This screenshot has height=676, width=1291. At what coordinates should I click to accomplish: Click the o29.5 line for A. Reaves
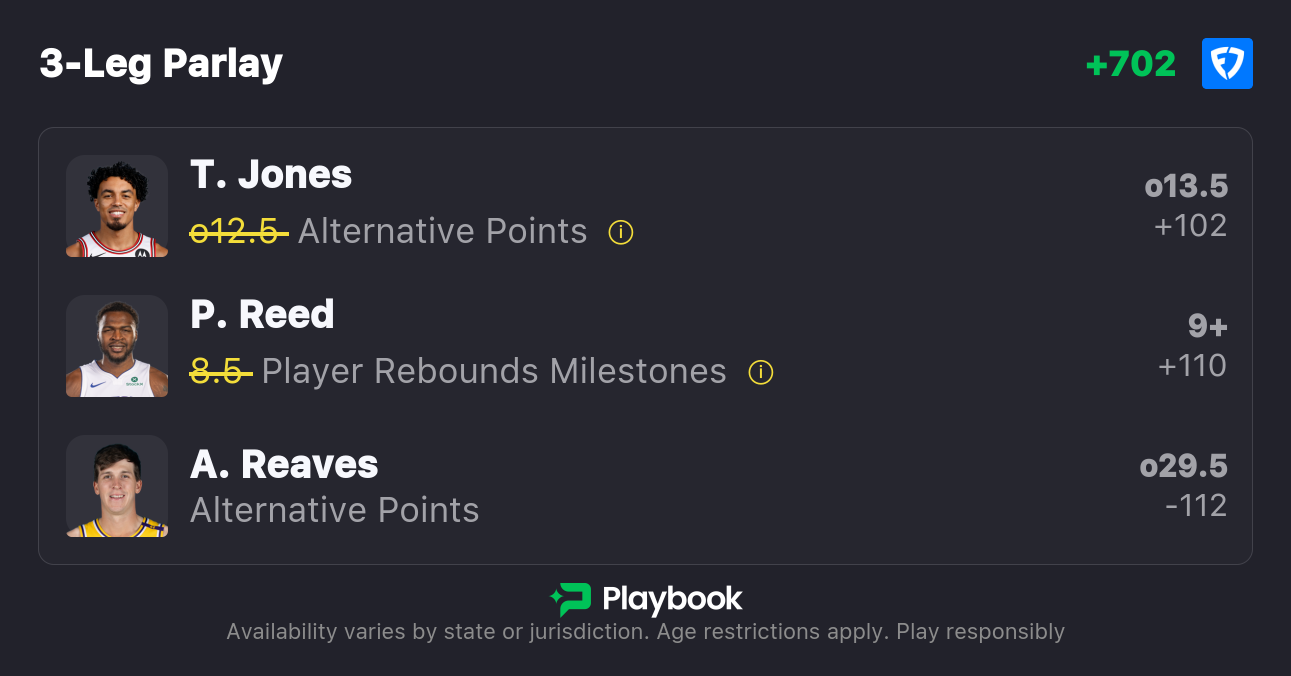coord(1184,467)
